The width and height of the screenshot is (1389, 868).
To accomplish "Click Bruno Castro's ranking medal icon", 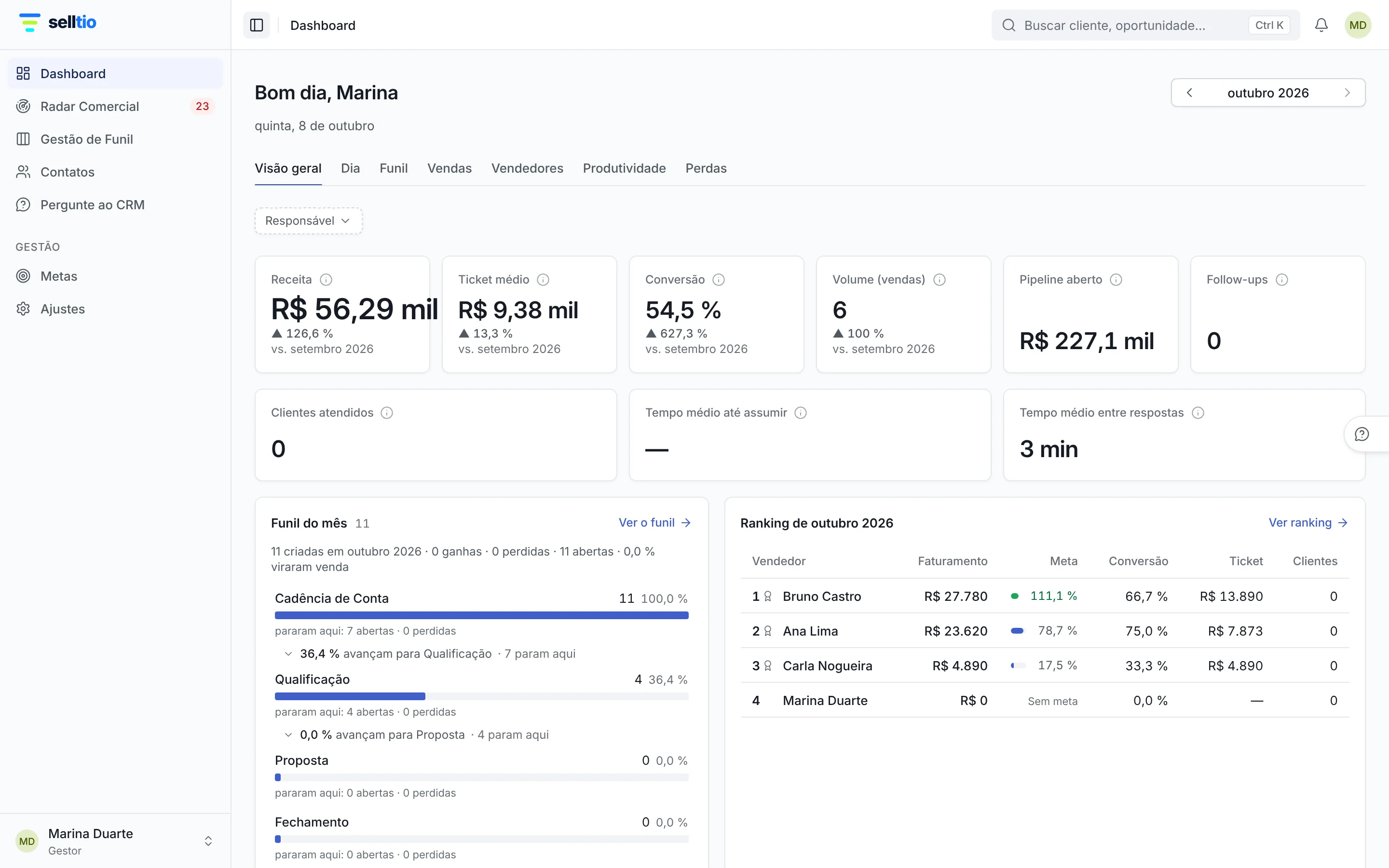I will [768, 597].
